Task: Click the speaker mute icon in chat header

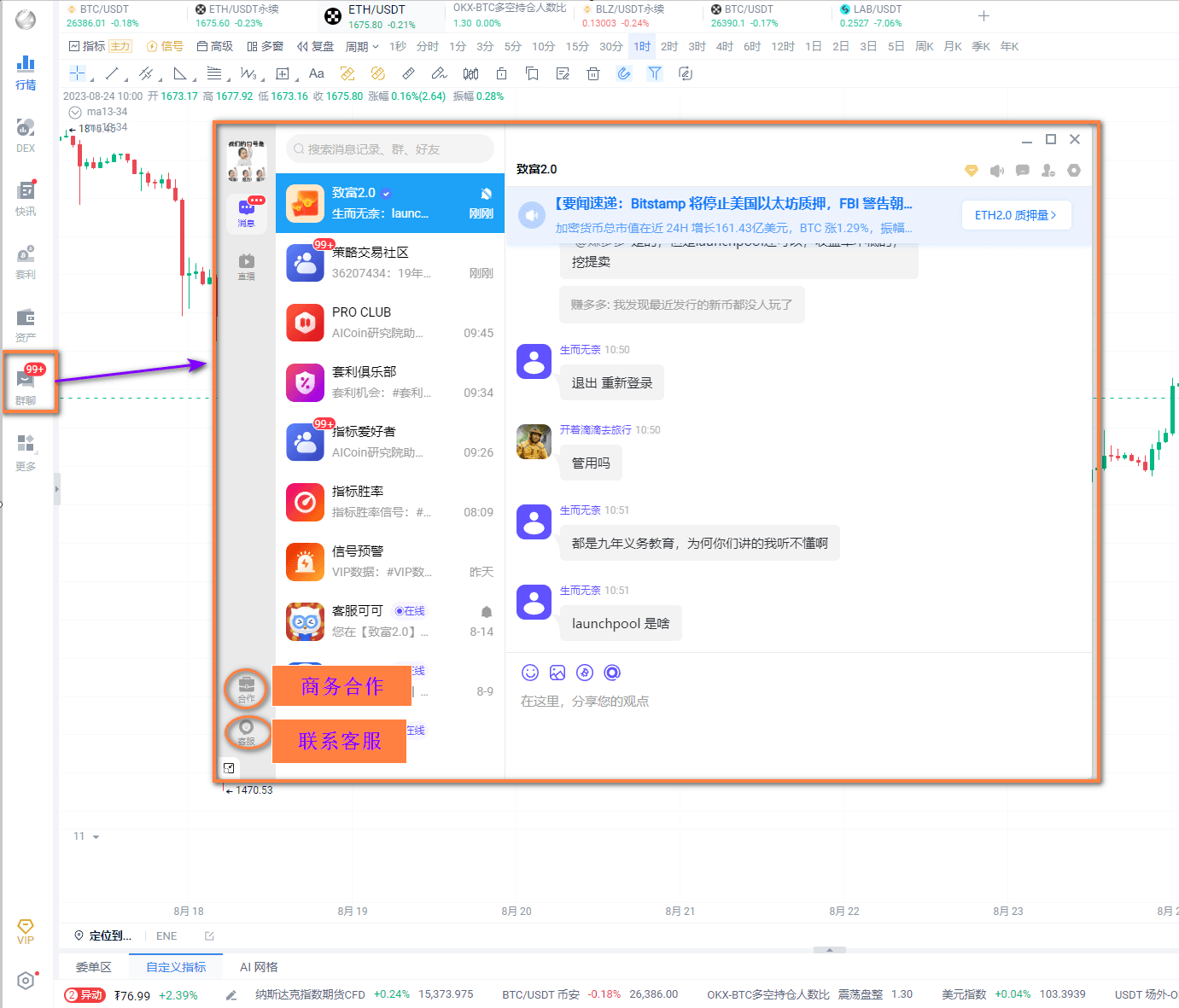Action: pyautogui.click(x=997, y=171)
